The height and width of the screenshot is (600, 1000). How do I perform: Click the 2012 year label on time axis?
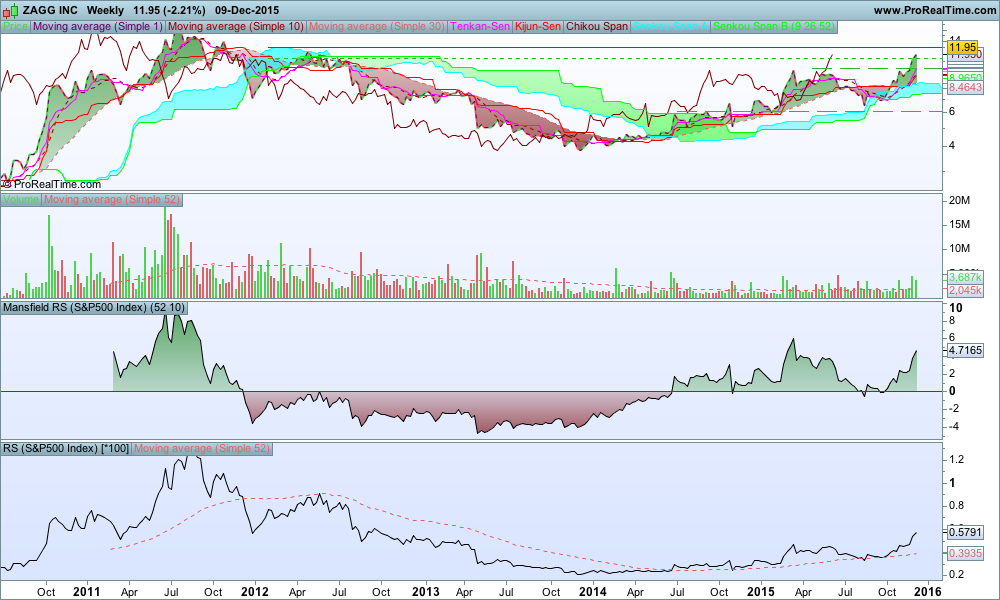point(255,592)
